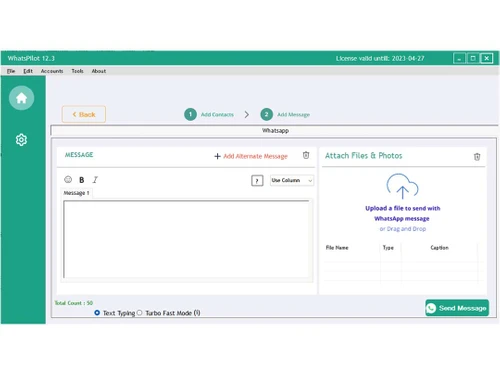Minimize the WhatsPilot window
The width and height of the screenshot is (500, 375).
point(459,59)
